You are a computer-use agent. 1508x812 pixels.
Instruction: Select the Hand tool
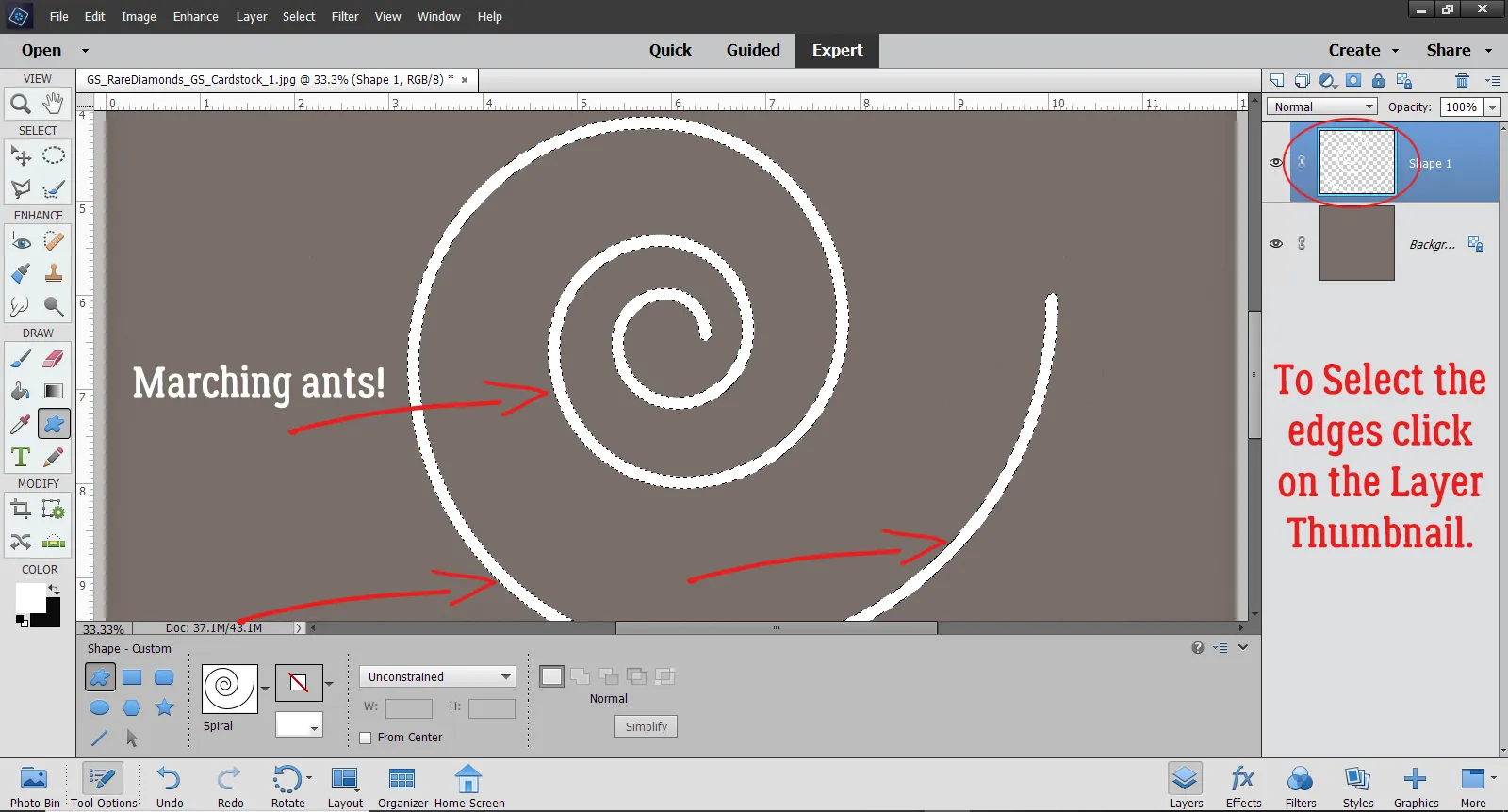[54, 104]
